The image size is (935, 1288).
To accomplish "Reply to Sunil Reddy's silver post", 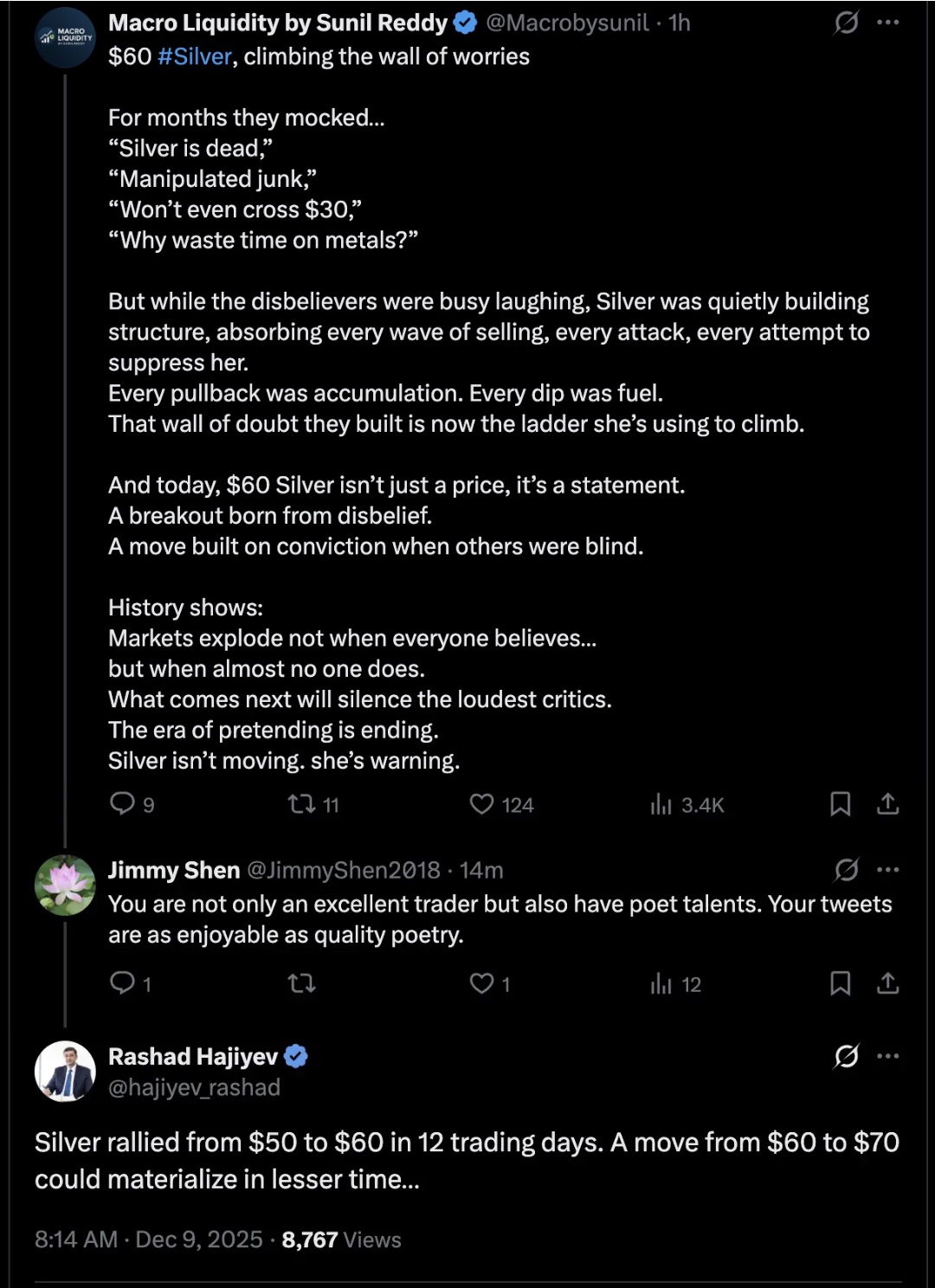I will [x=122, y=804].
